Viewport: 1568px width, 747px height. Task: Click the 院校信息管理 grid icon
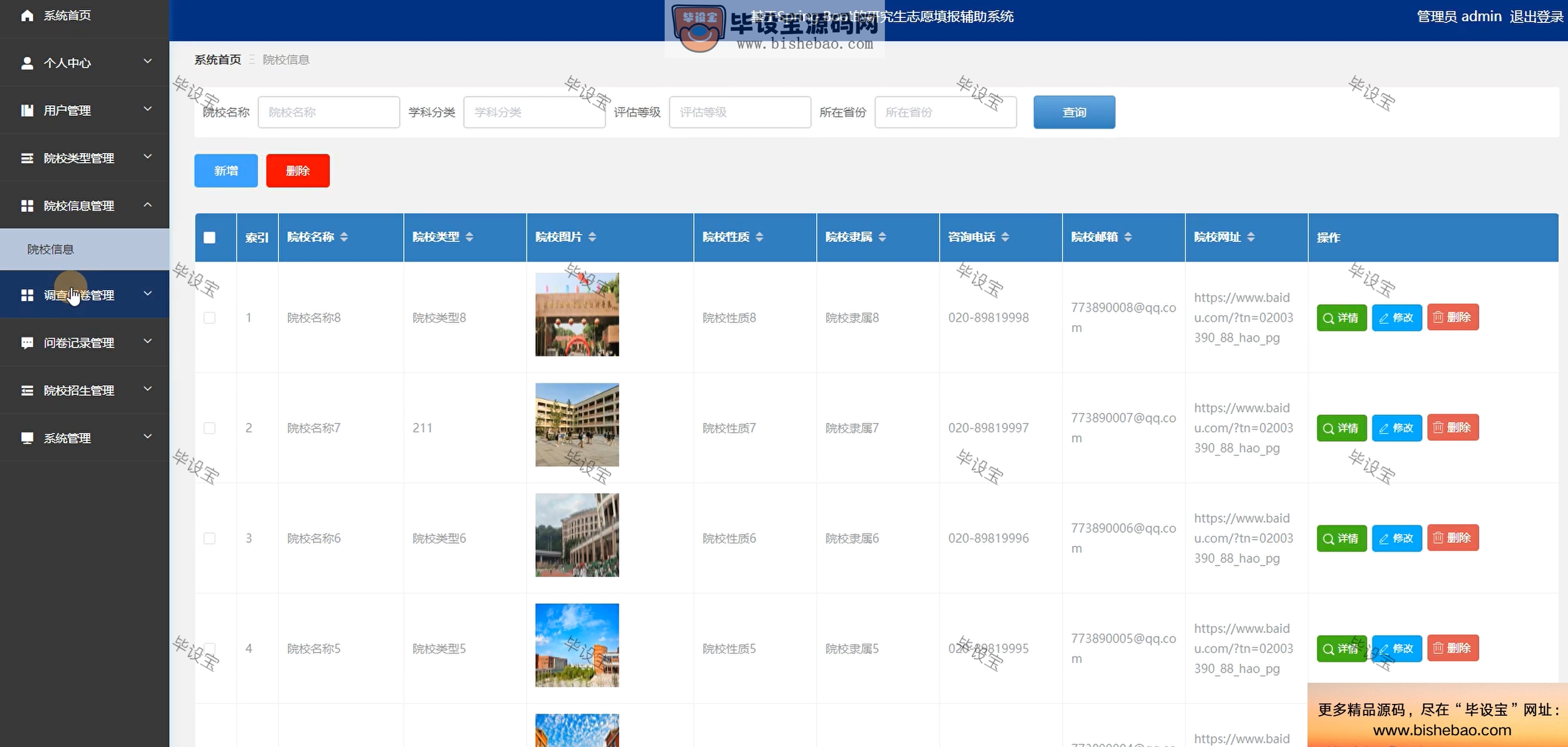(27, 206)
